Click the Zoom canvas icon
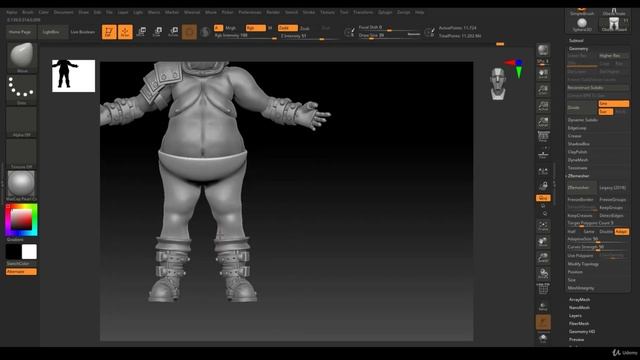 543,90
